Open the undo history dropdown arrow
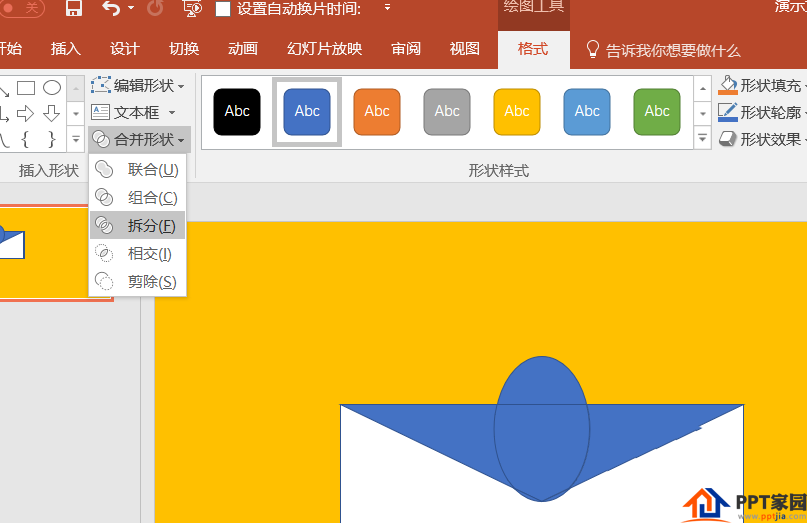807x523 pixels. click(131, 8)
